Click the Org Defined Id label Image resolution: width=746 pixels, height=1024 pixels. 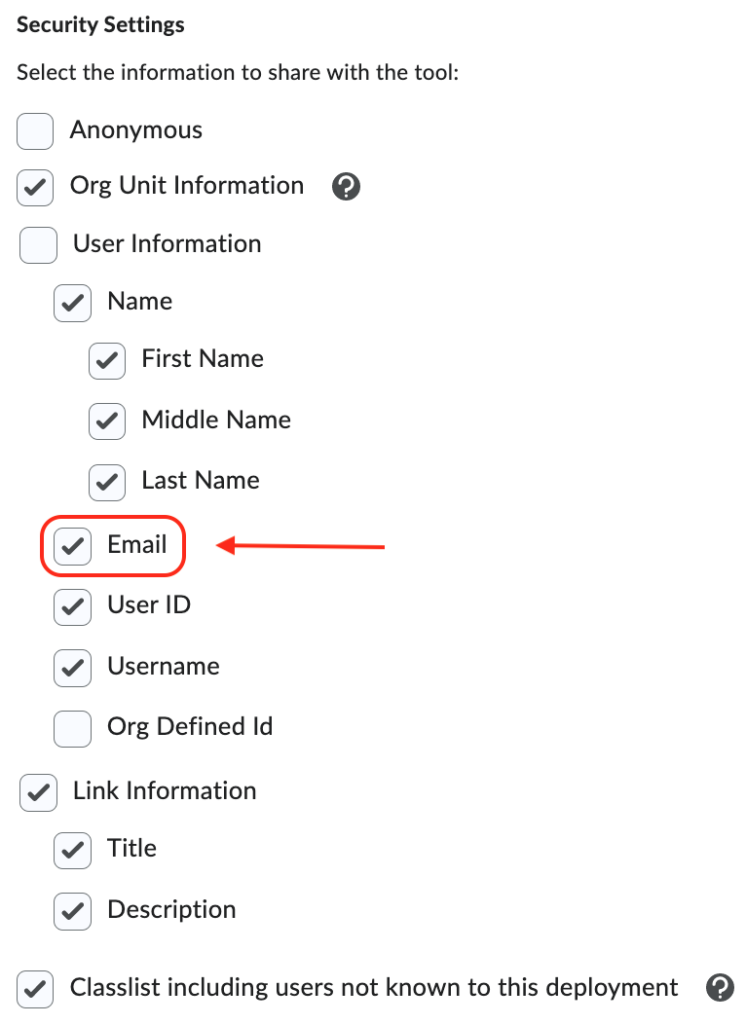(x=190, y=727)
